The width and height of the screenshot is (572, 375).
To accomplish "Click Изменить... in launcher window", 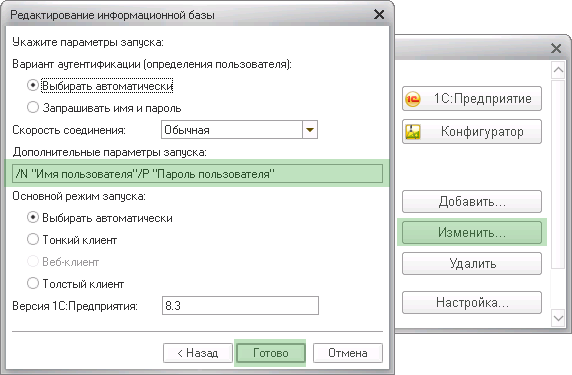I will (x=472, y=232).
